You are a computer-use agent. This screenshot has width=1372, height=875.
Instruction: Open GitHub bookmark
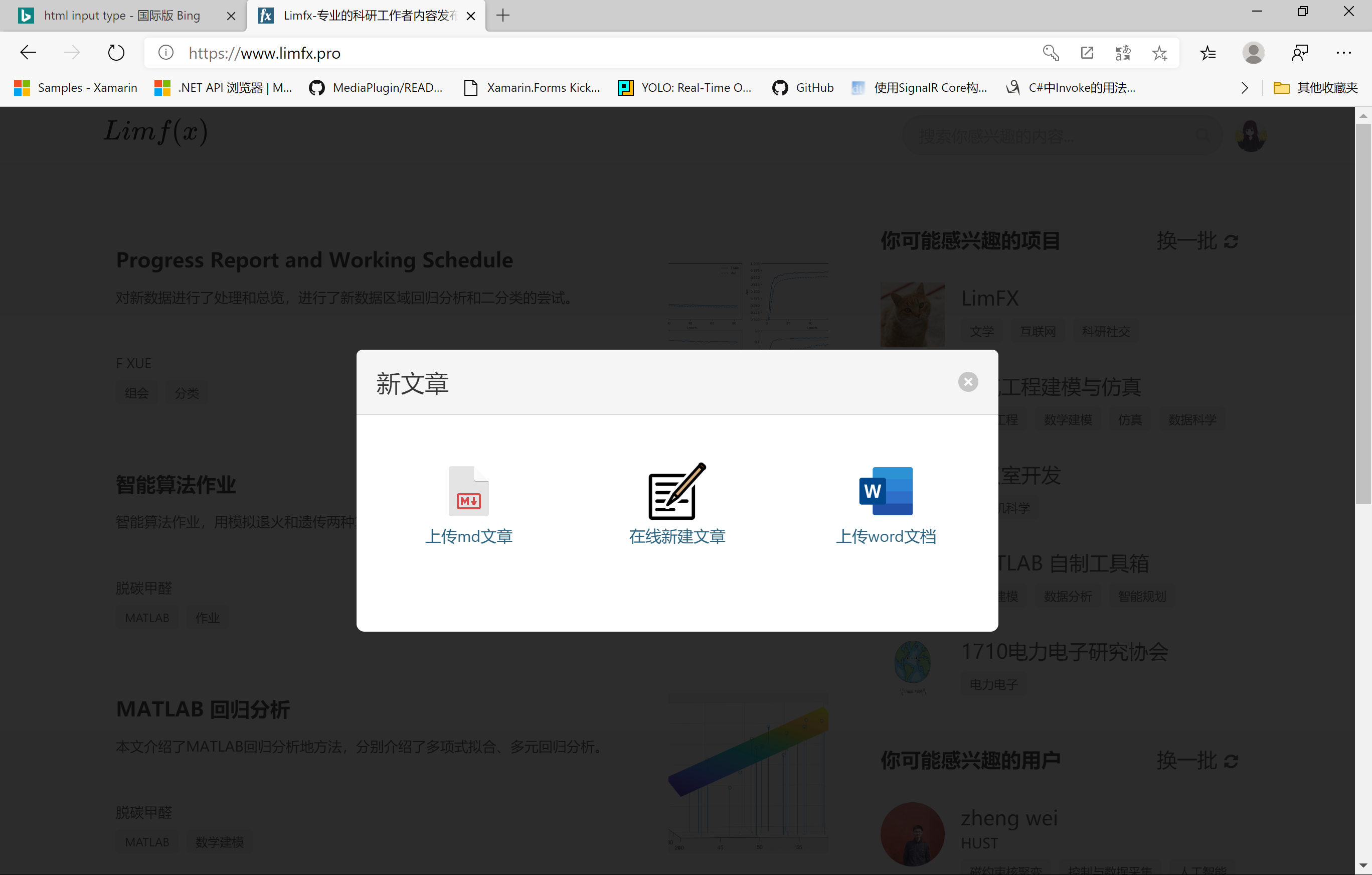(803, 88)
